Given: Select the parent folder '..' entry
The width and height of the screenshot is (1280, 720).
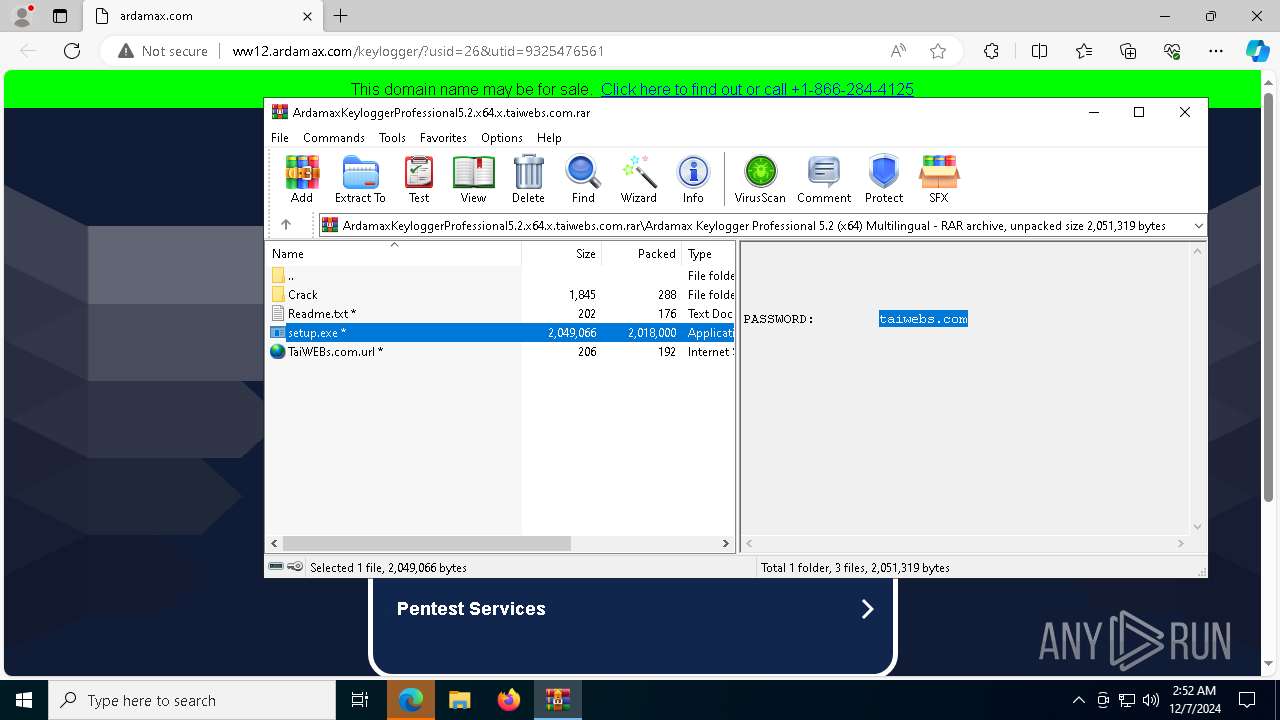Looking at the screenshot, I should tap(502, 276).
